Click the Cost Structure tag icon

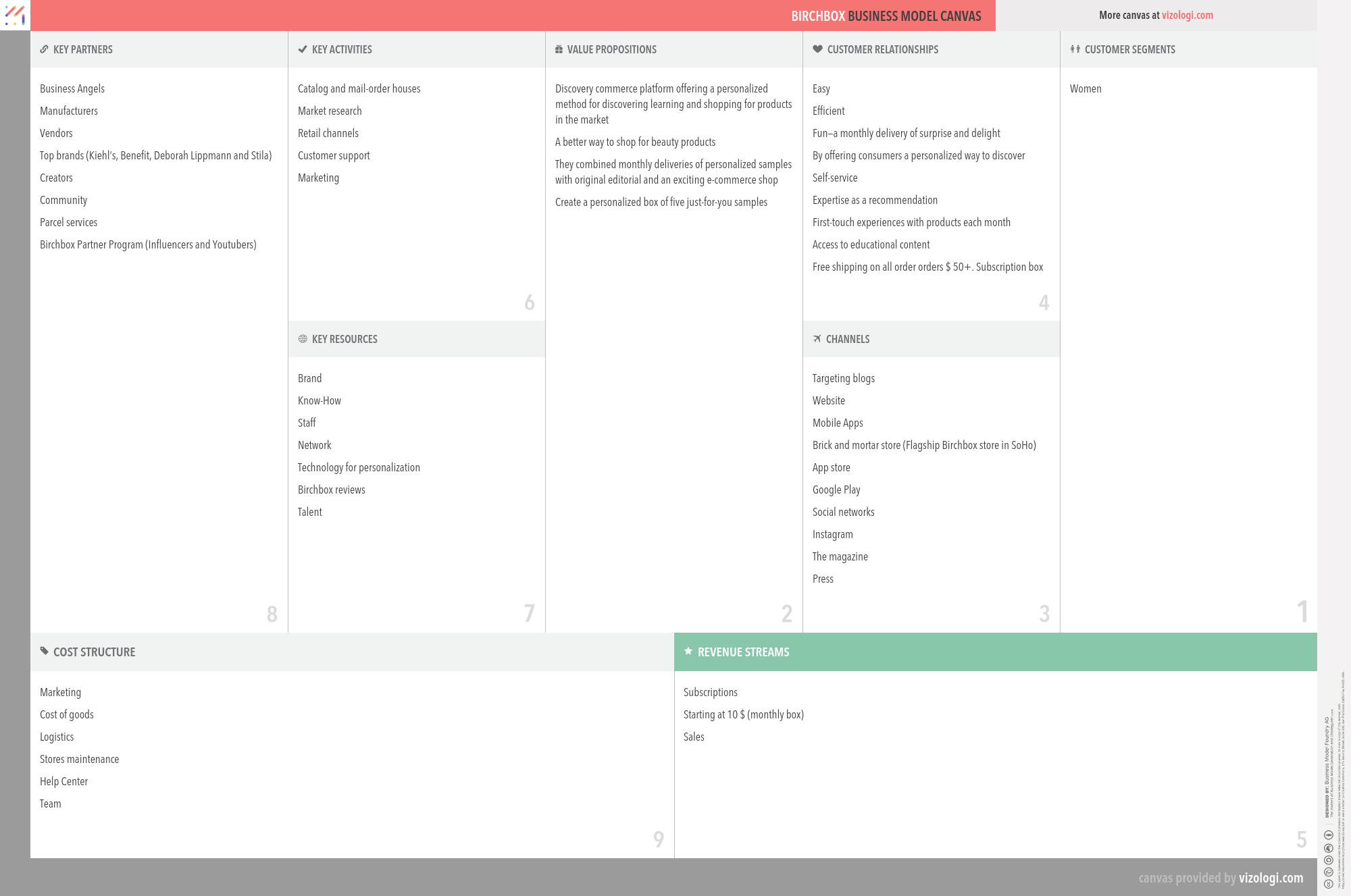tap(44, 651)
